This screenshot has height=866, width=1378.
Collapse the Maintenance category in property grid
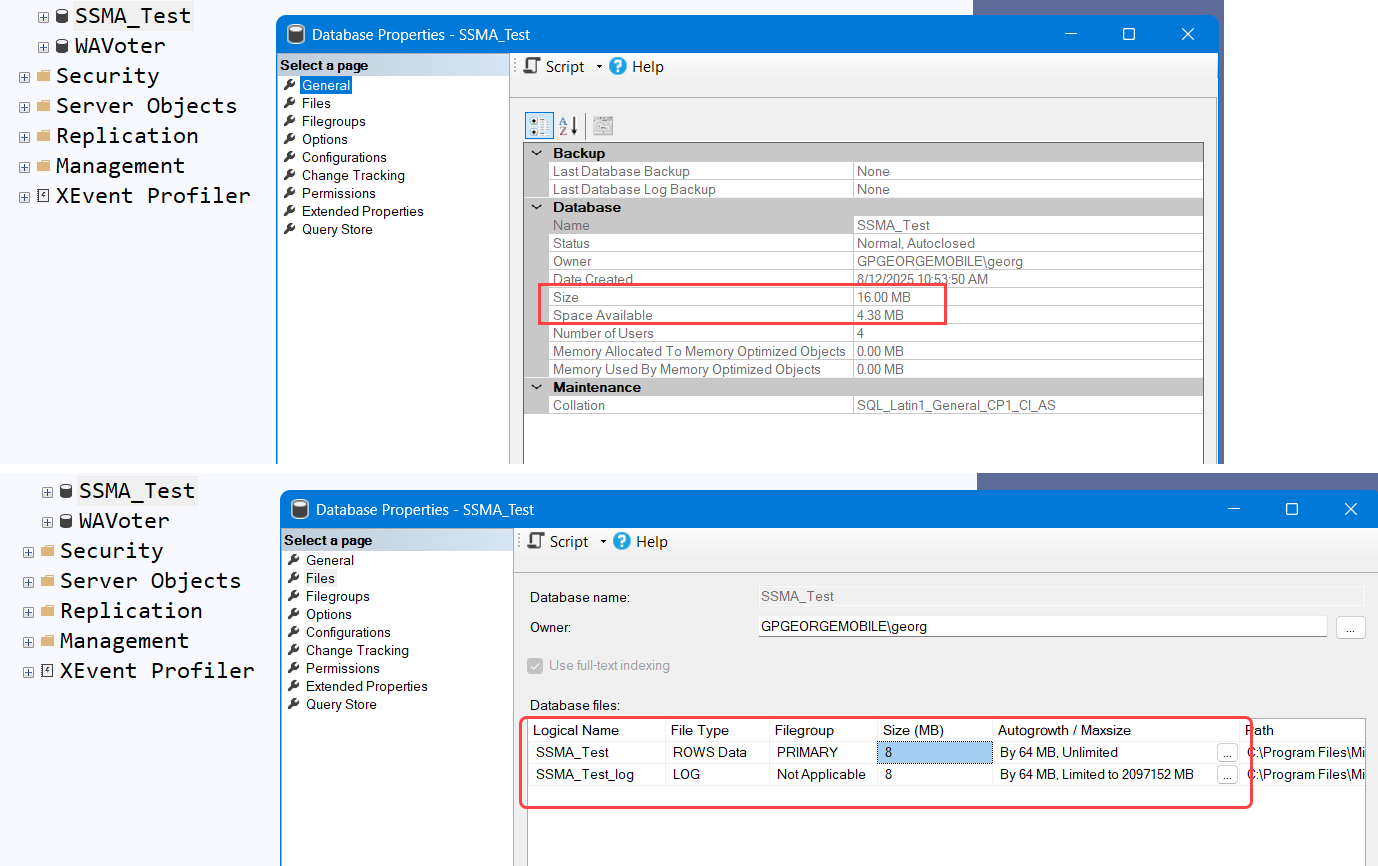pyautogui.click(x=537, y=387)
